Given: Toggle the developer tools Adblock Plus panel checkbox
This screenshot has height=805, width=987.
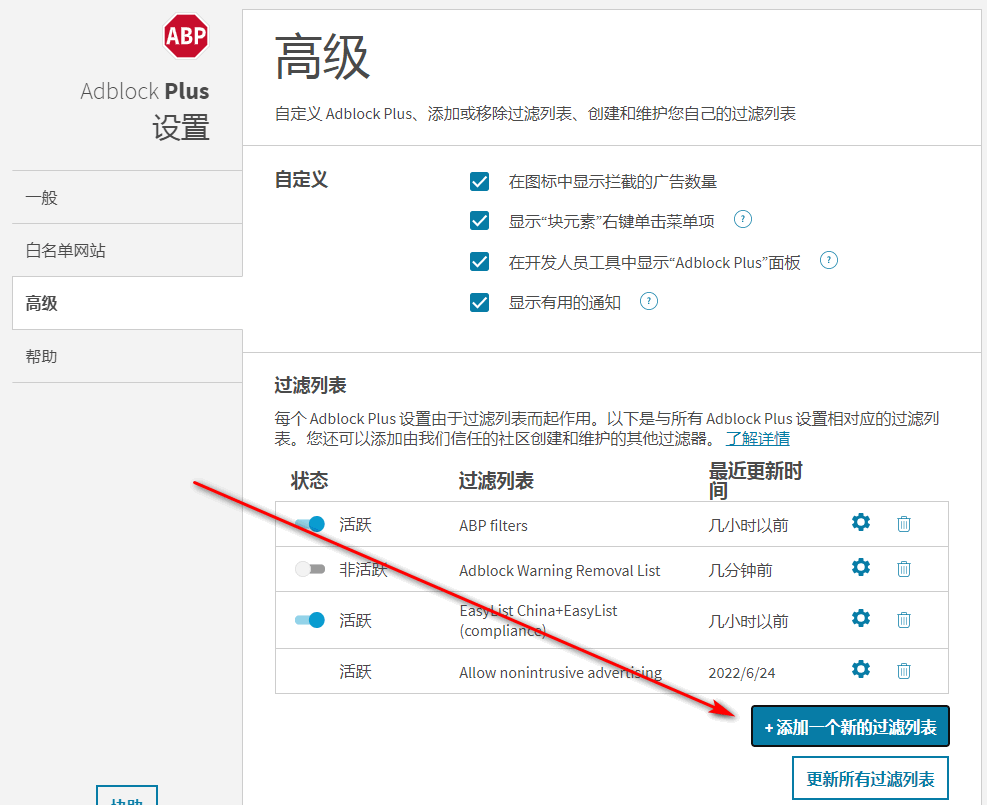Looking at the screenshot, I should (x=480, y=262).
